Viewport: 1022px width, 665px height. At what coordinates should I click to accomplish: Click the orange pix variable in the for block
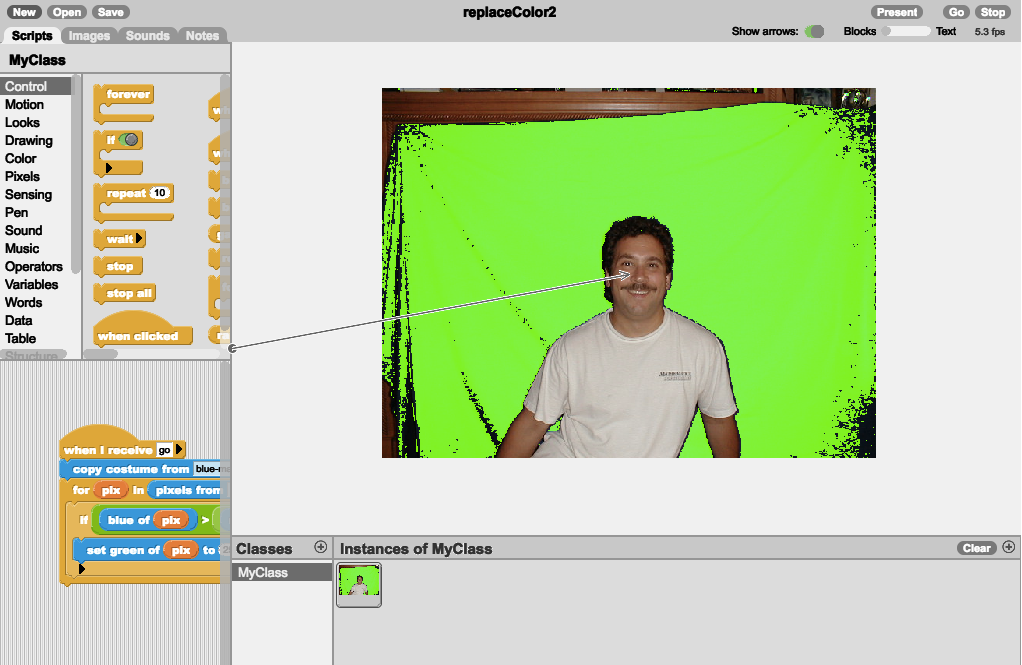coord(111,490)
